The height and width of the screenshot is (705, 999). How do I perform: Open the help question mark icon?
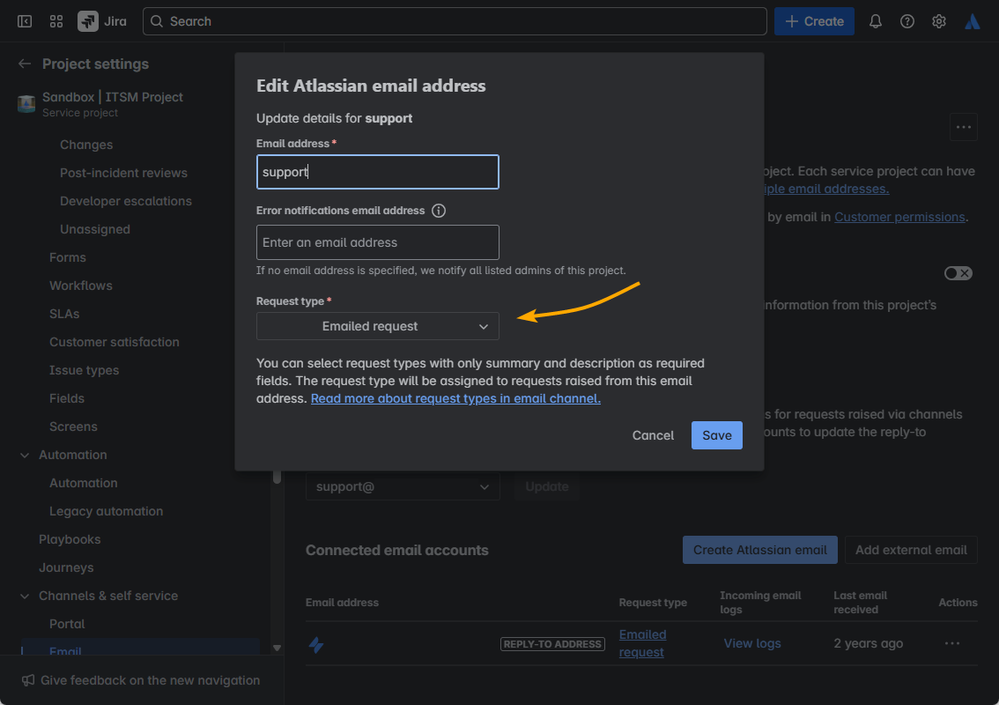coord(907,21)
